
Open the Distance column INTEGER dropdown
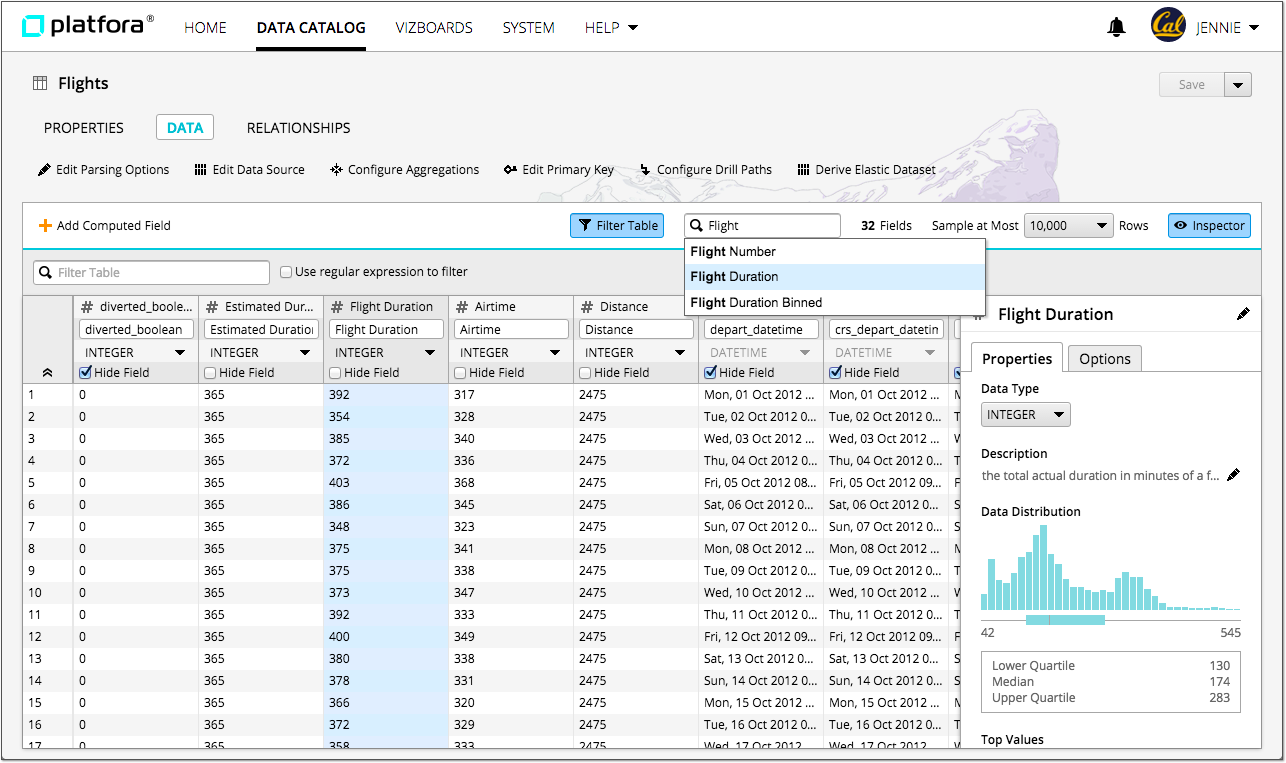(635, 353)
